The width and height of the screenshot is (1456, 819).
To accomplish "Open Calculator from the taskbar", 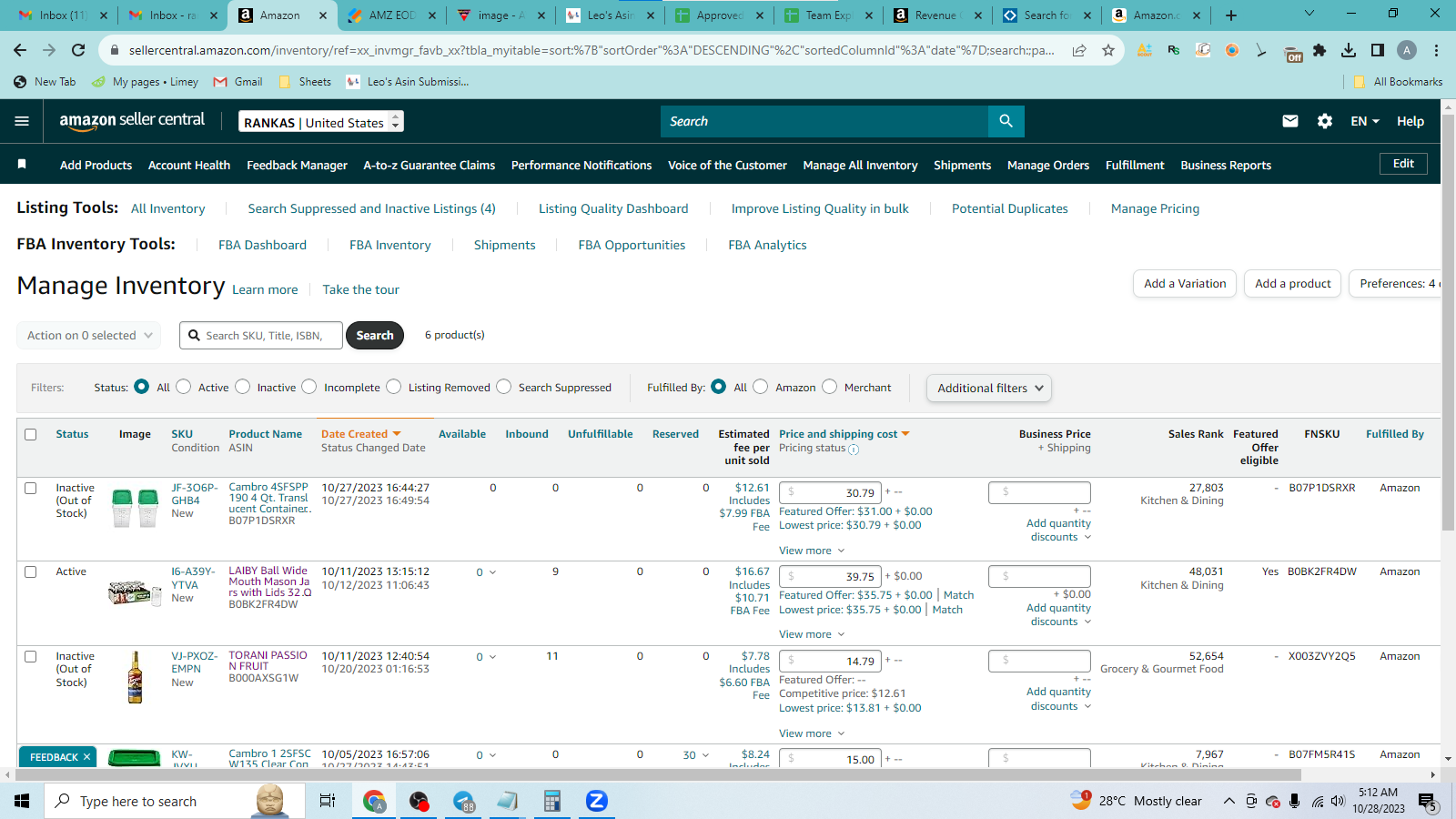I will tap(551, 801).
